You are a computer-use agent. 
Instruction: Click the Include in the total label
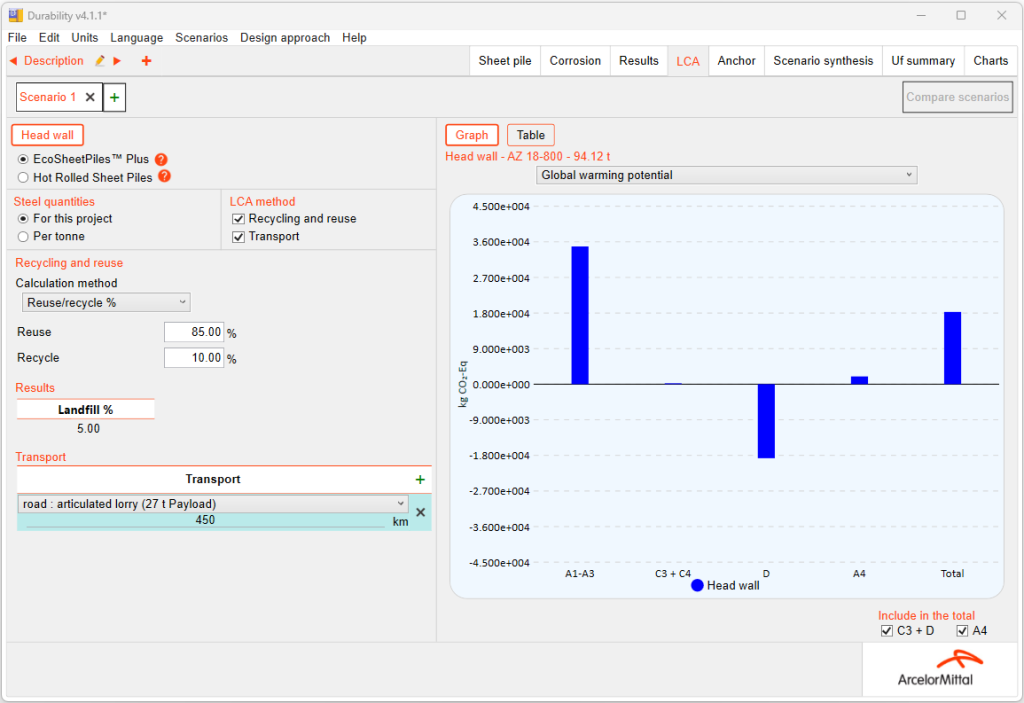point(926,615)
